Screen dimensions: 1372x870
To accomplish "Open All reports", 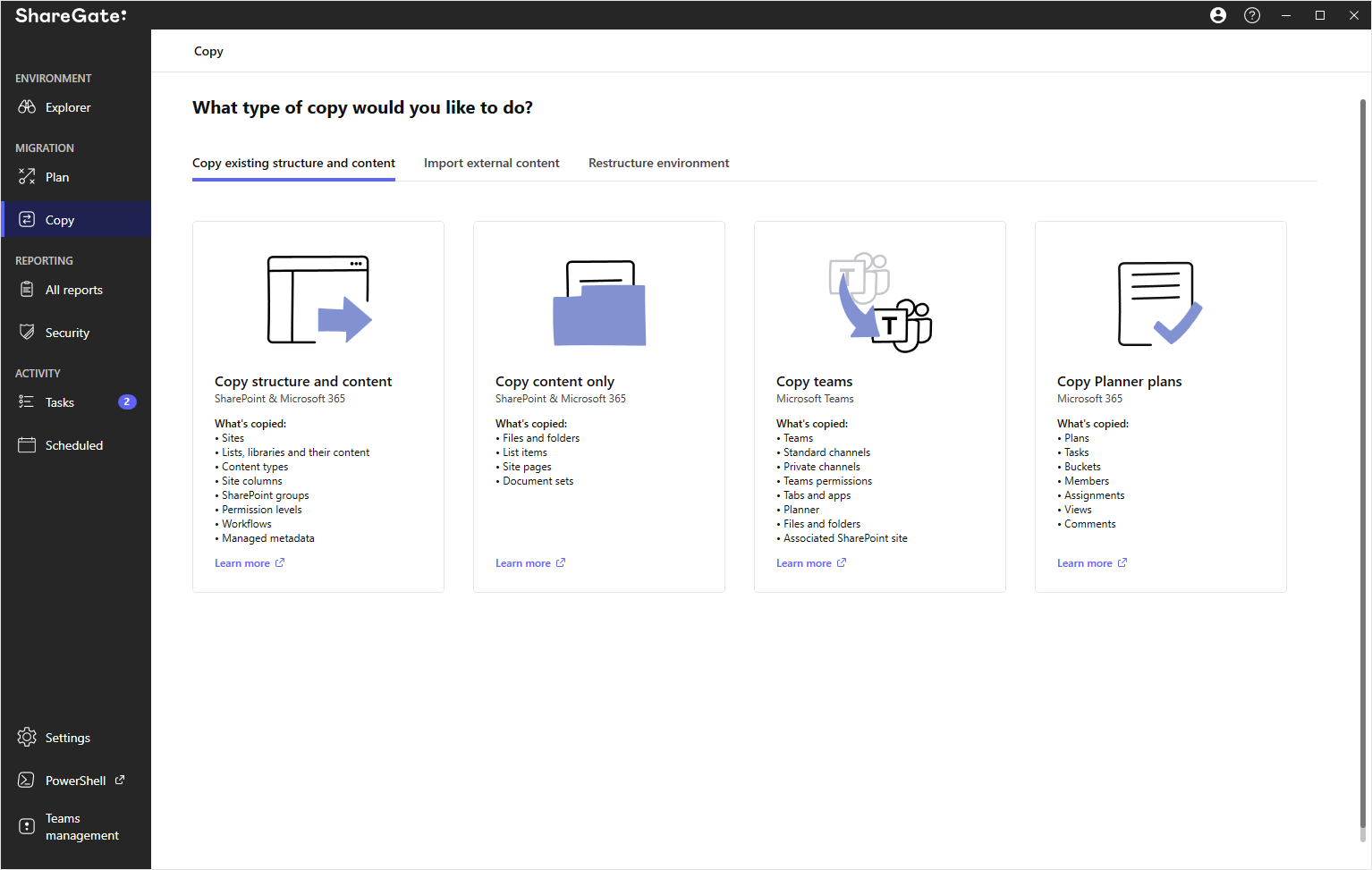I will pos(73,289).
